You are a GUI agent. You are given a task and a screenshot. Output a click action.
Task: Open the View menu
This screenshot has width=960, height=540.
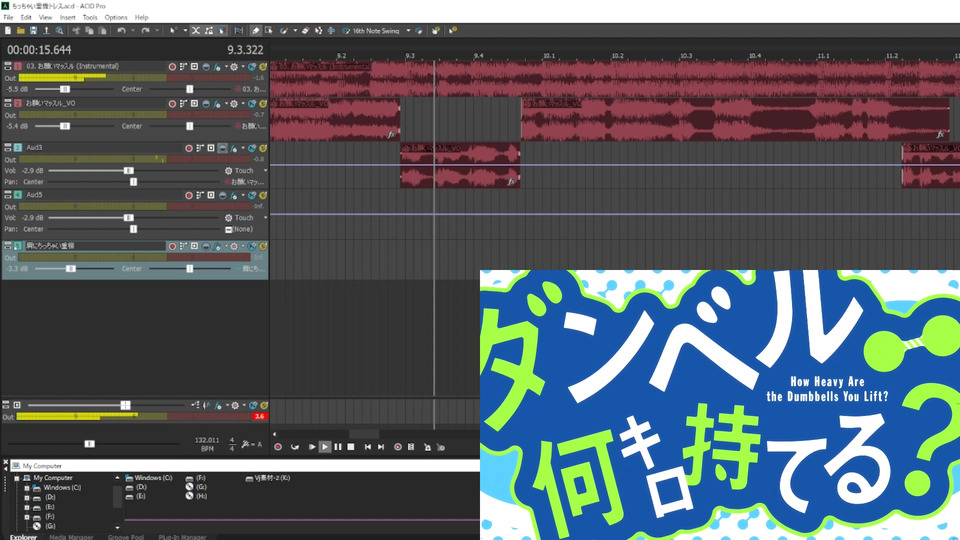(45, 17)
